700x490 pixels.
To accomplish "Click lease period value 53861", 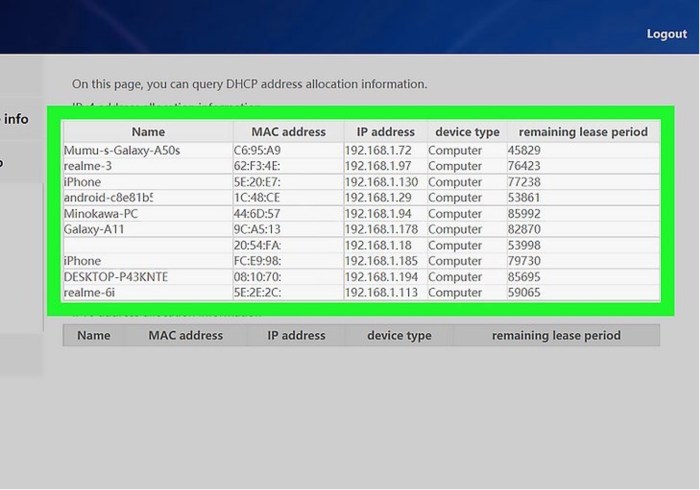I will [x=524, y=198].
